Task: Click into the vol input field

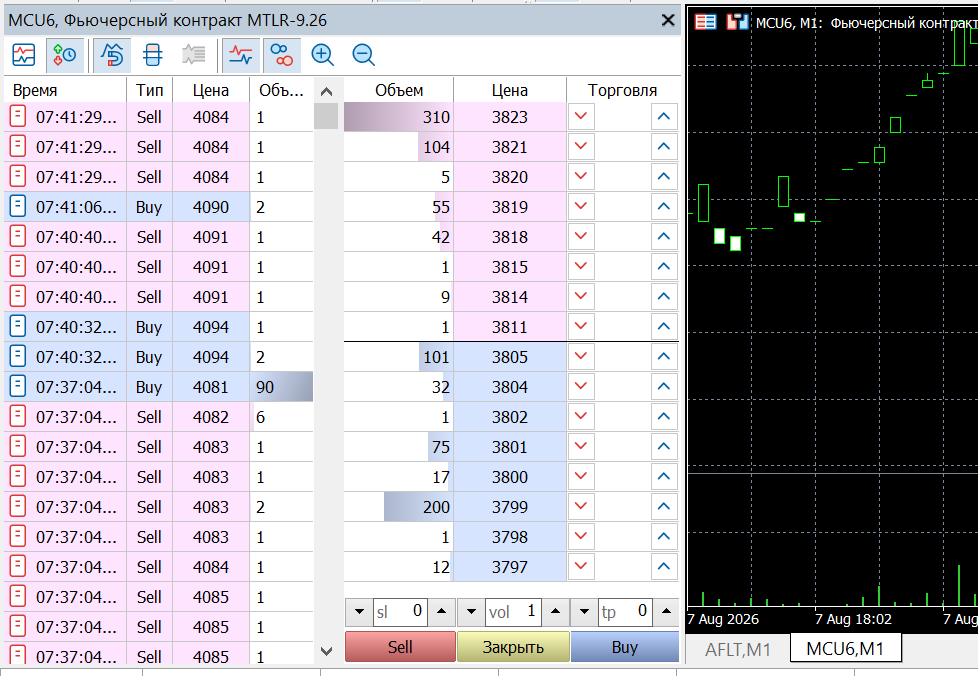Action: click(x=513, y=612)
